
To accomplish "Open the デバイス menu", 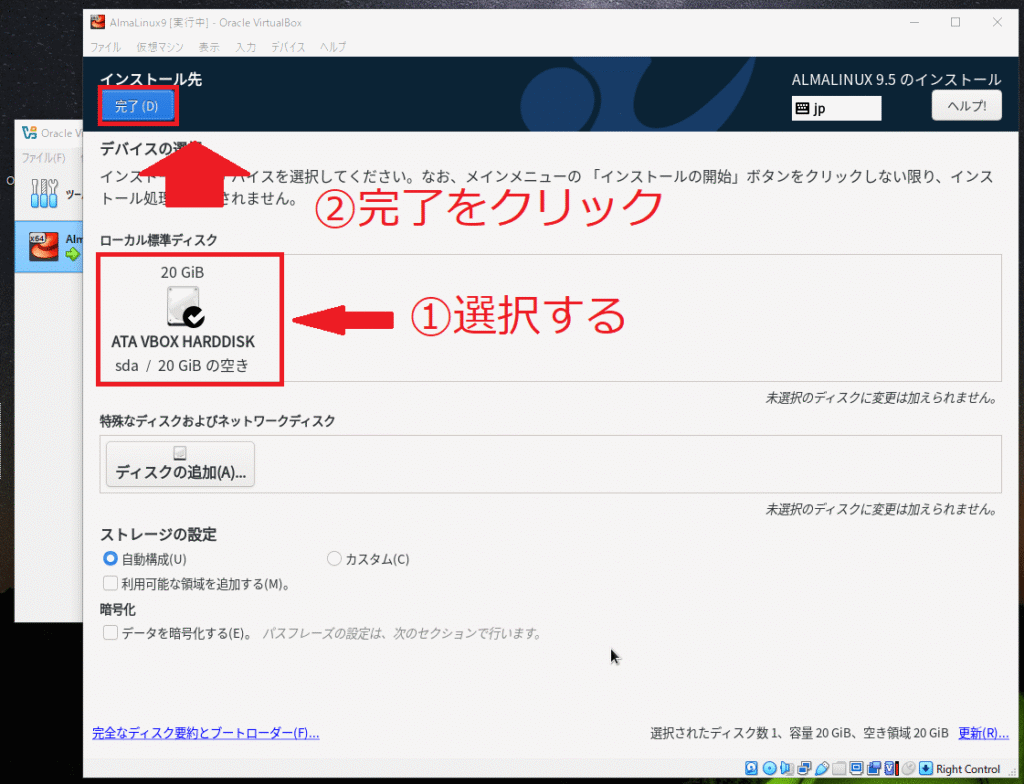I will tap(288, 47).
